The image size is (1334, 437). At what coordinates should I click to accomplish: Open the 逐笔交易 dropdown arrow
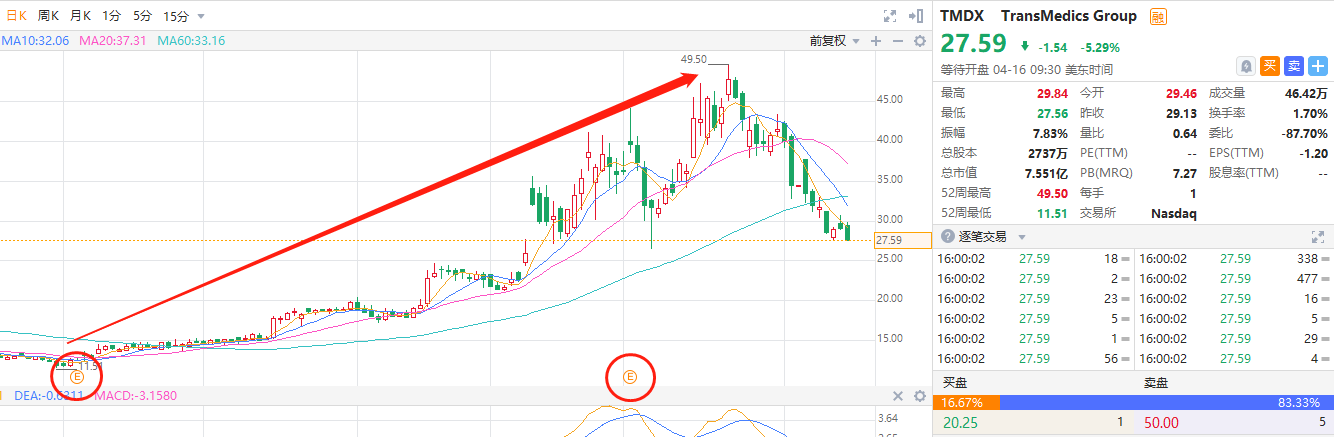pyautogui.click(x=1022, y=237)
